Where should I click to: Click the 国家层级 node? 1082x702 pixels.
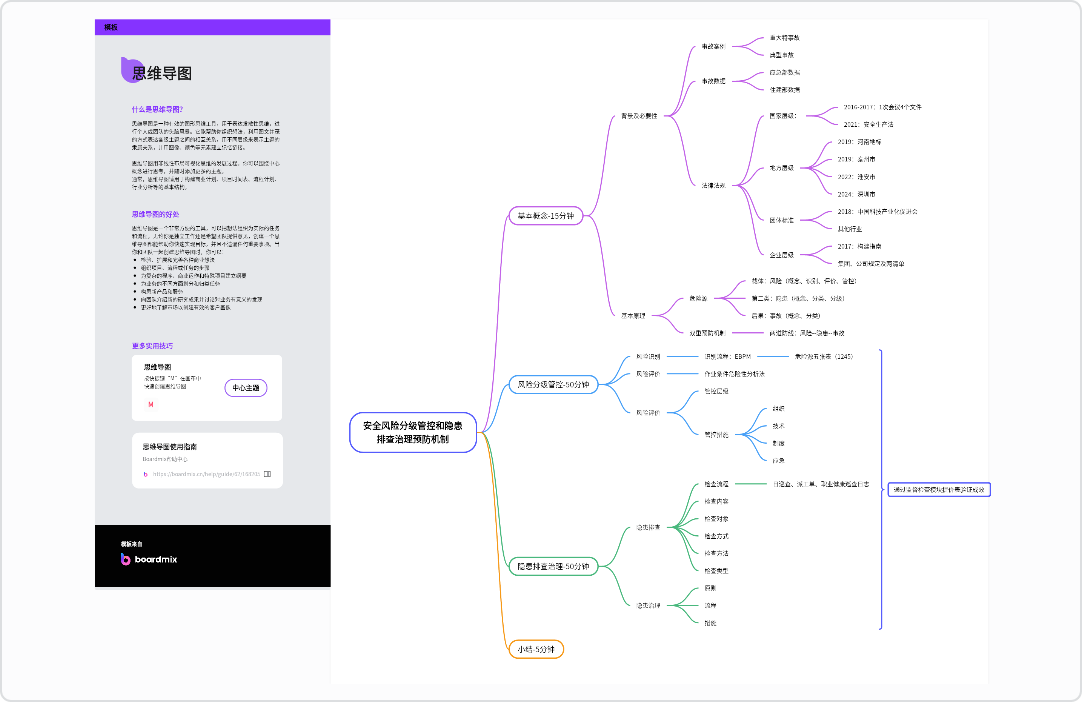click(783, 116)
